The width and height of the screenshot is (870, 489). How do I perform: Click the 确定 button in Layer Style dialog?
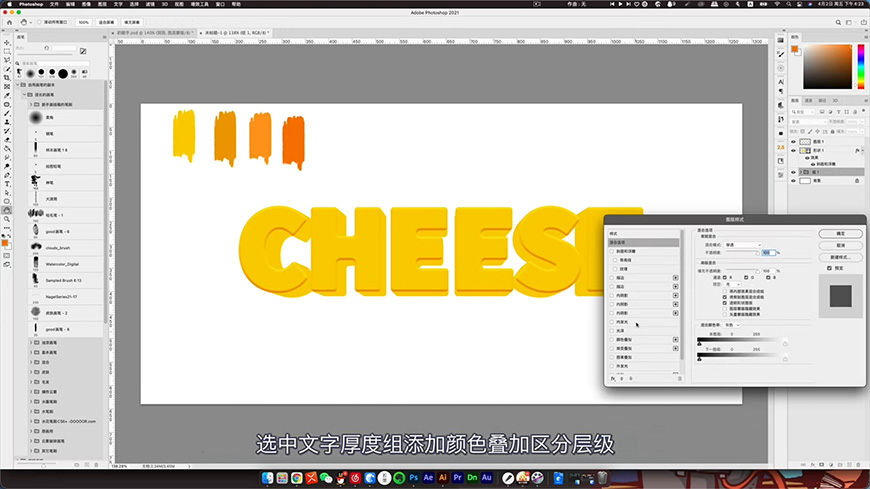click(x=840, y=233)
